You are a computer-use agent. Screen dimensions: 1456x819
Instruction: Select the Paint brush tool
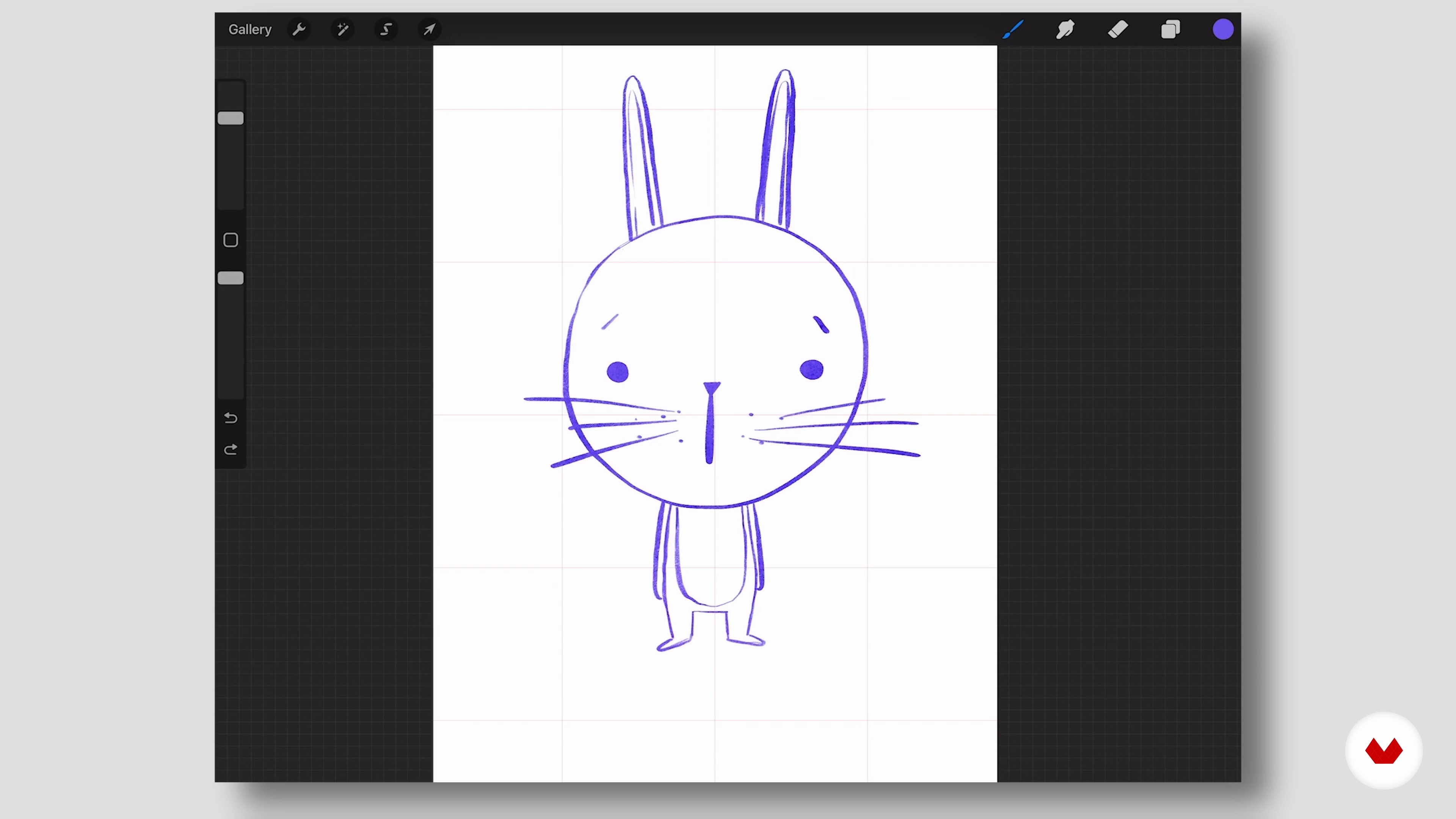[x=1013, y=30]
